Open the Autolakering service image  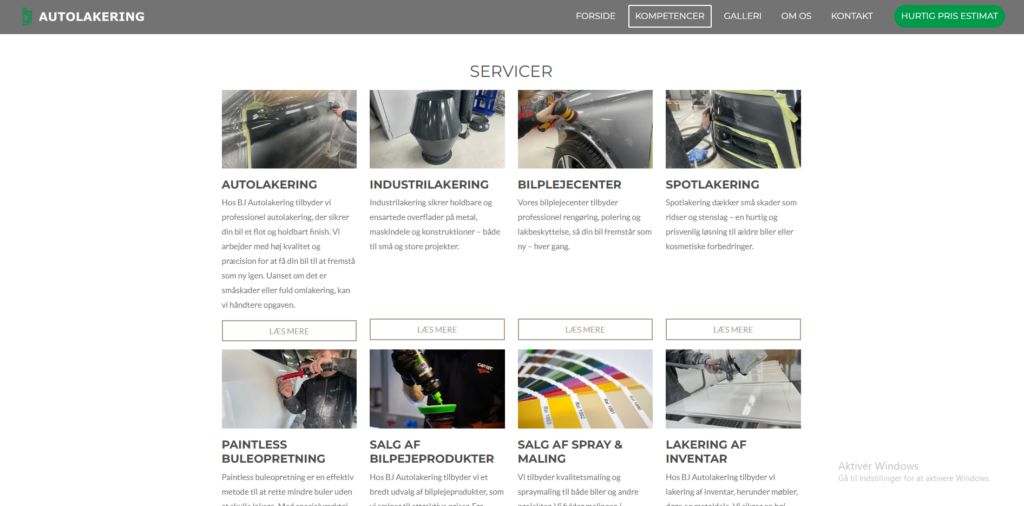coord(289,129)
